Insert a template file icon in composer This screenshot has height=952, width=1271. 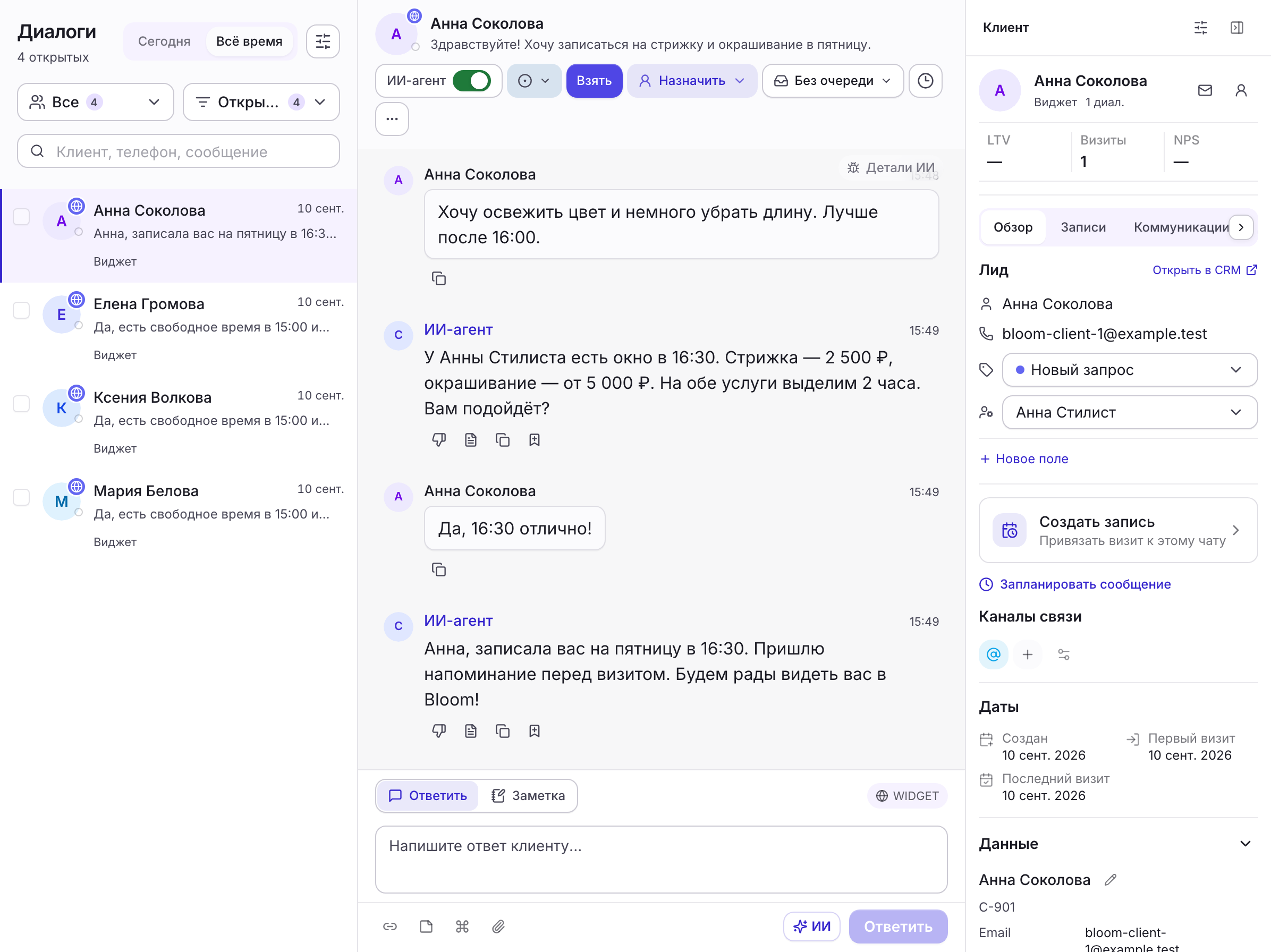point(426,926)
